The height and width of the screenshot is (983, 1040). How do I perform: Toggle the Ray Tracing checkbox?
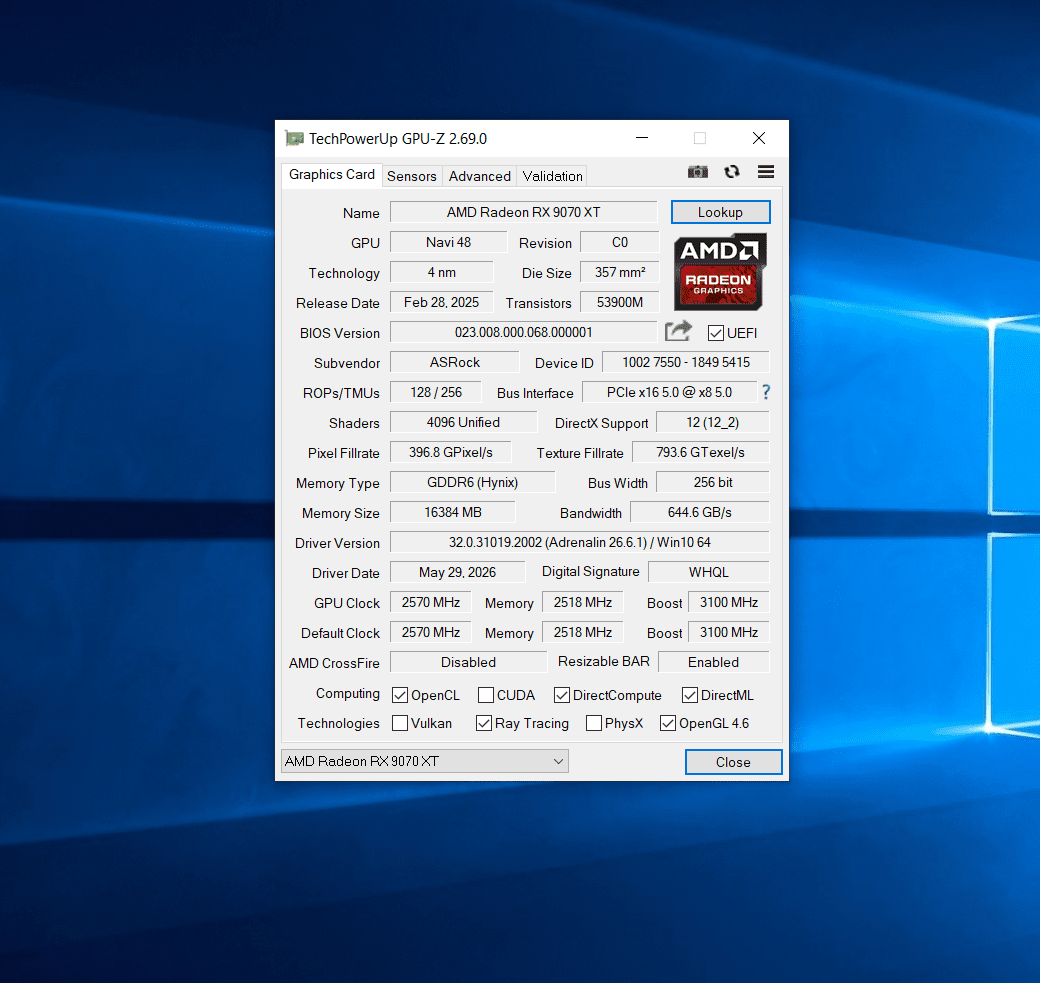(x=484, y=723)
